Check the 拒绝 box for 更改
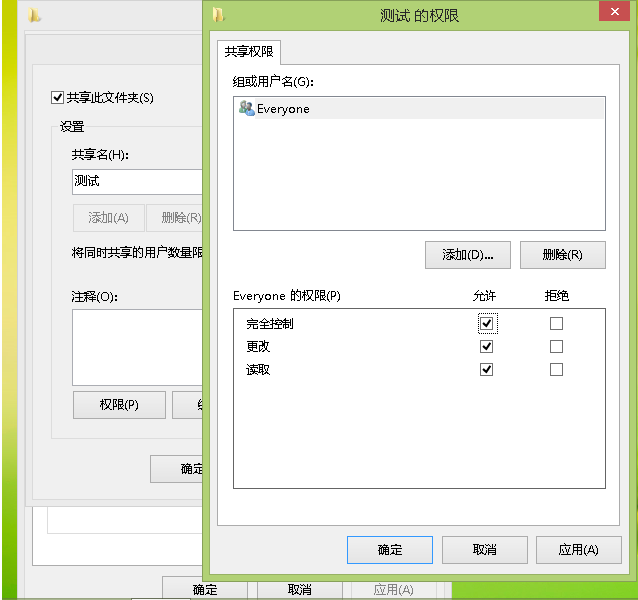The width and height of the screenshot is (638, 600). 557,347
